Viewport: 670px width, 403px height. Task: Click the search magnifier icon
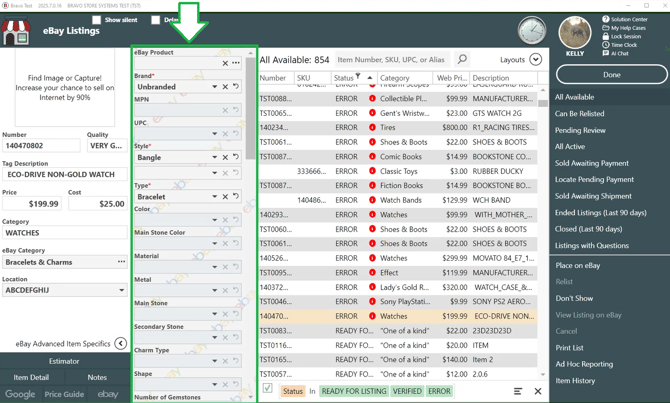click(462, 59)
